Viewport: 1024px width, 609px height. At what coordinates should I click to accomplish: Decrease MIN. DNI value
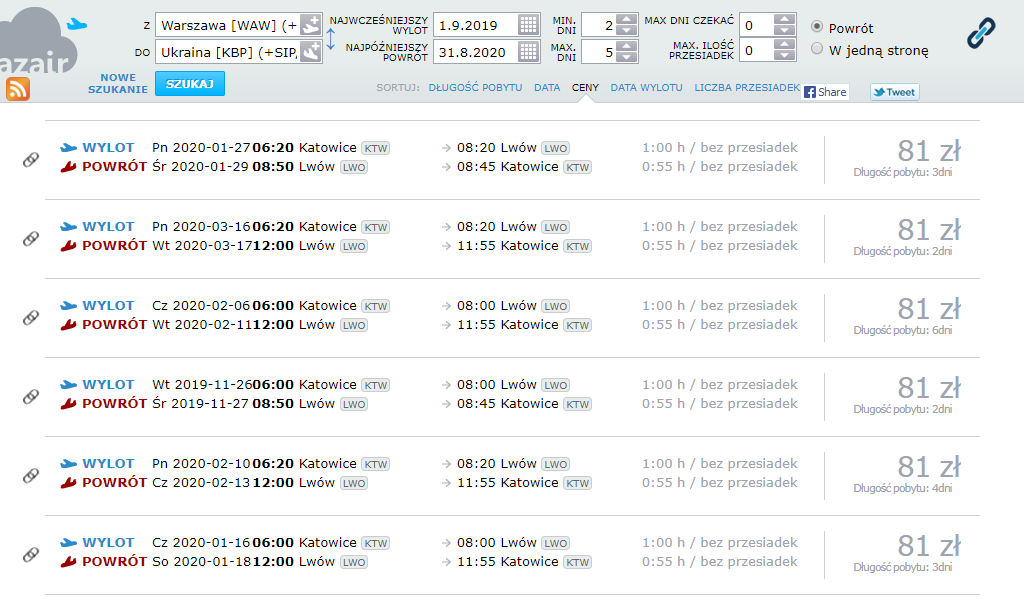pyautogui.click(x=626, y=31)
